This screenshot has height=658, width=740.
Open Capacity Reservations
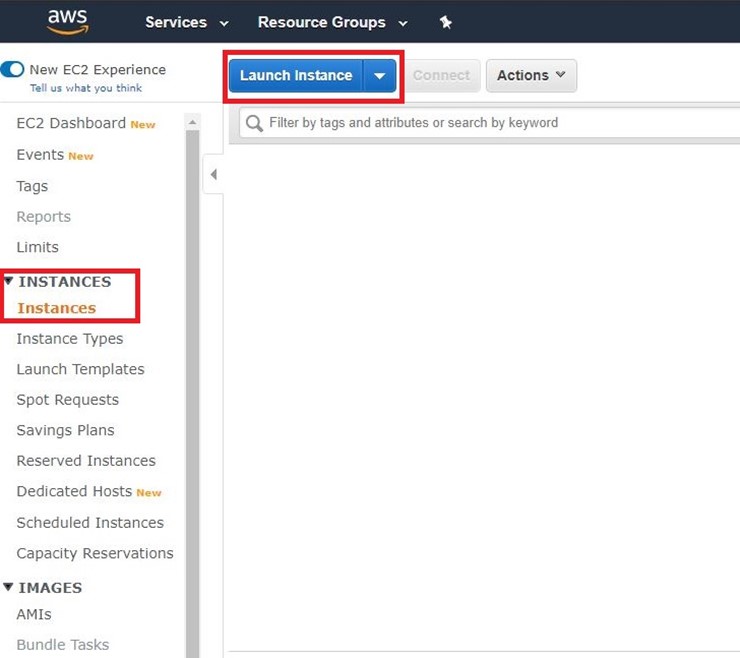pyautogui.click(x=95, y=553)
